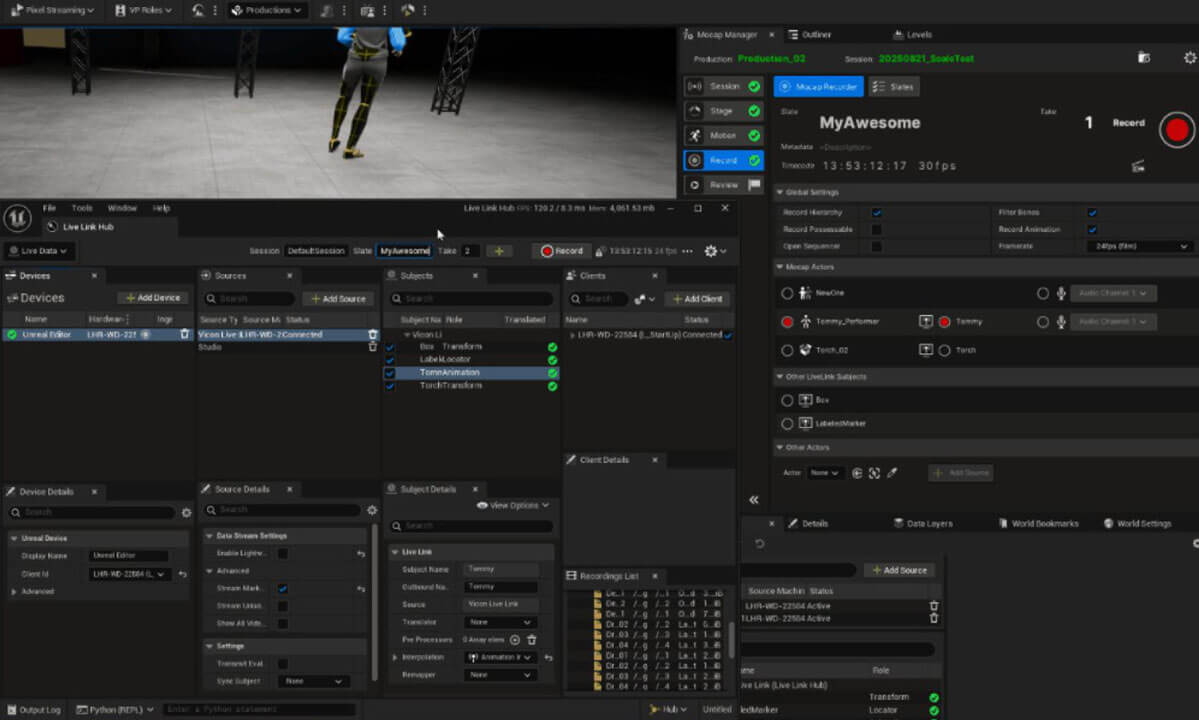
Task: Toggle the Record Possessable checkbox
Action: [x=876, y=229]
